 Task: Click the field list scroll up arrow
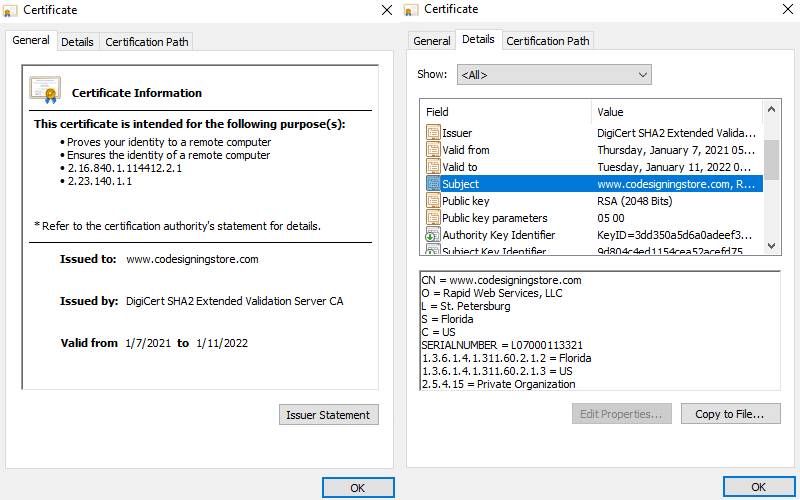(771, 109)
